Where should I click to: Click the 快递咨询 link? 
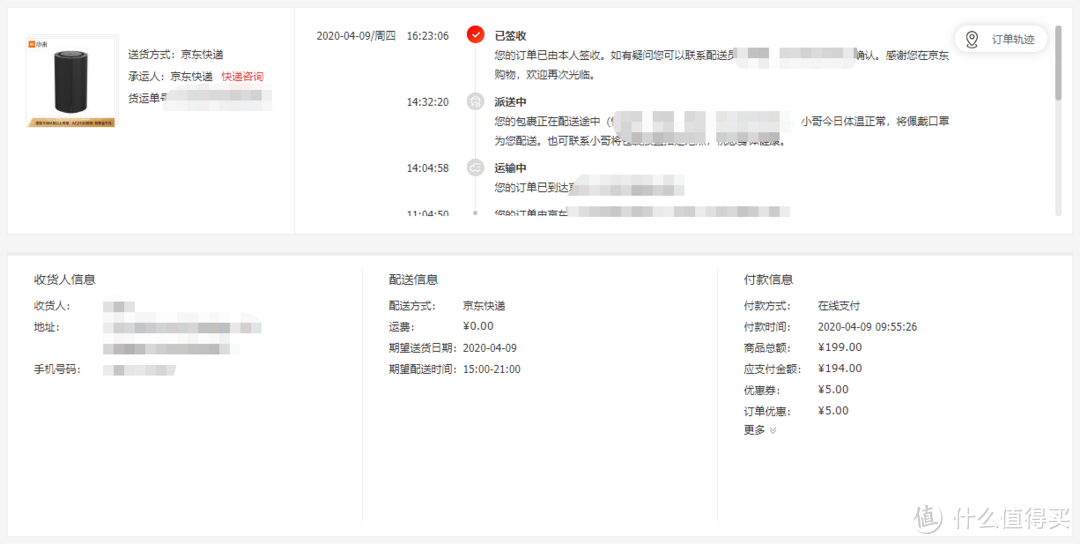[242, 76]
